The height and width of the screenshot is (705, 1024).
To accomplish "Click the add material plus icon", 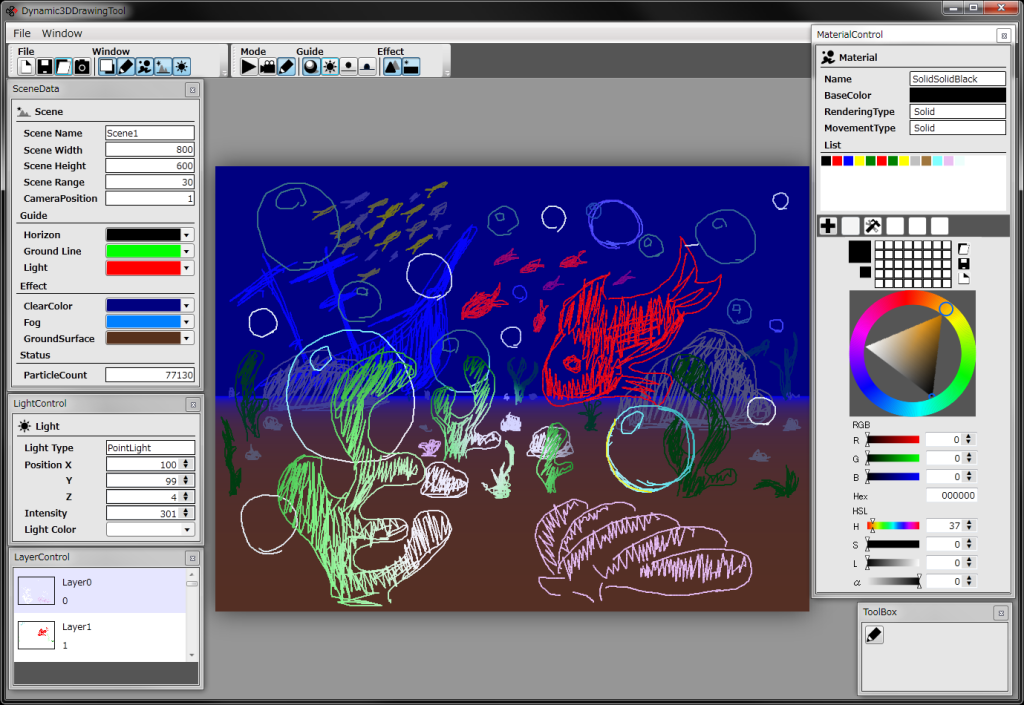I will (828, 226).
